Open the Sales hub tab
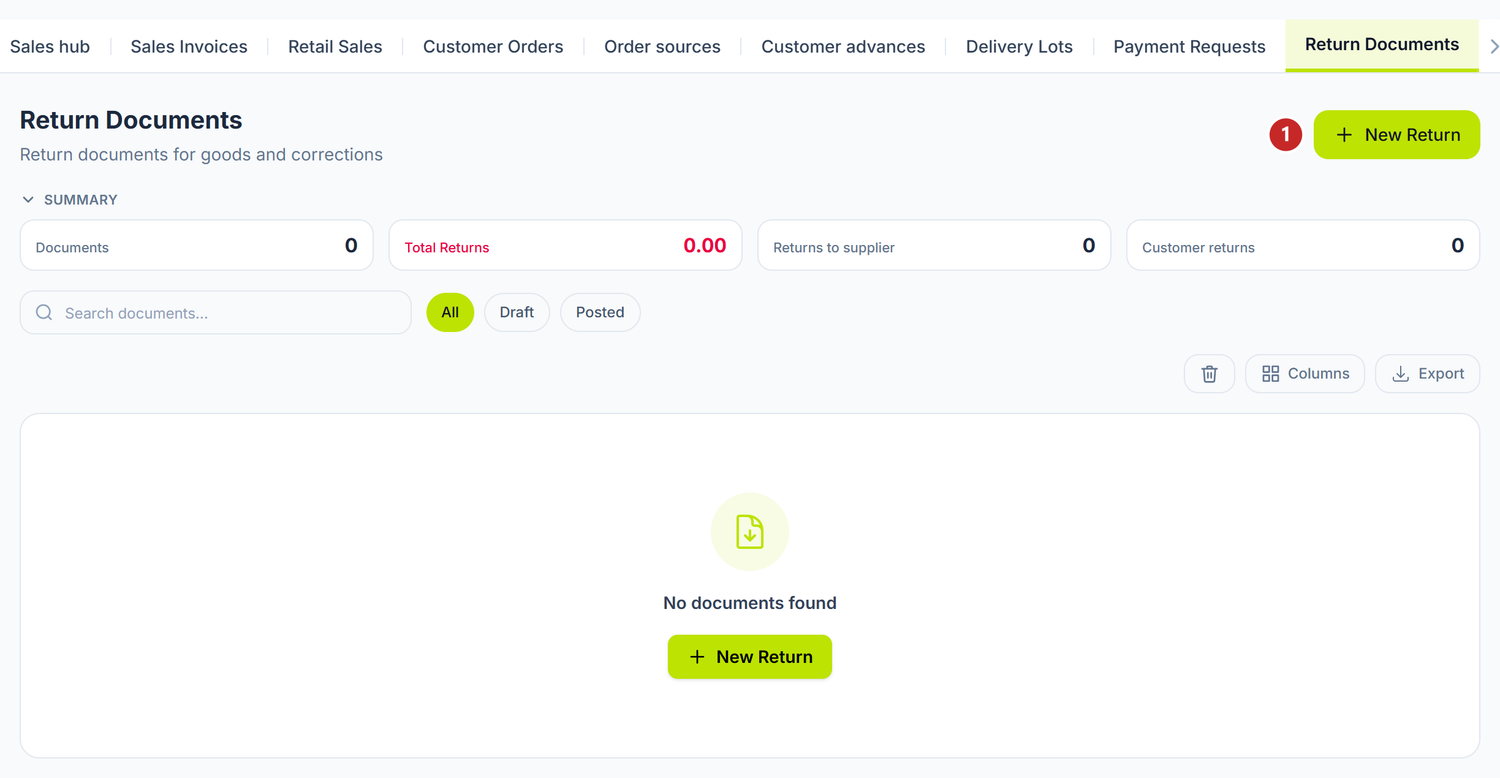The height and width of the screenshot is (778, 1500). 50,47
